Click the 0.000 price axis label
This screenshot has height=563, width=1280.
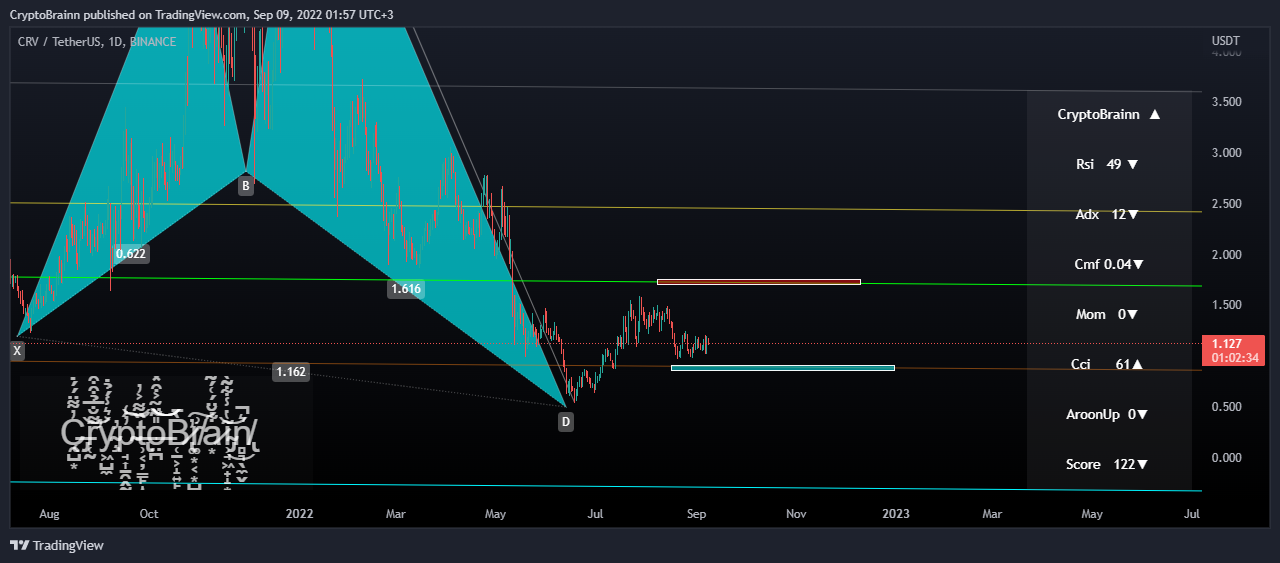click(1226, 458)
